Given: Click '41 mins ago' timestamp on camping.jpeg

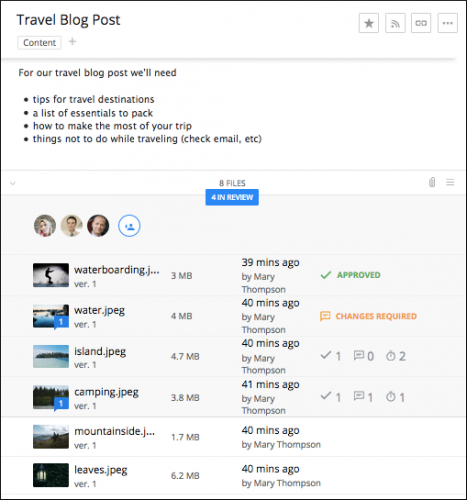Looking at the screenshot, I should tap(270, 384).
